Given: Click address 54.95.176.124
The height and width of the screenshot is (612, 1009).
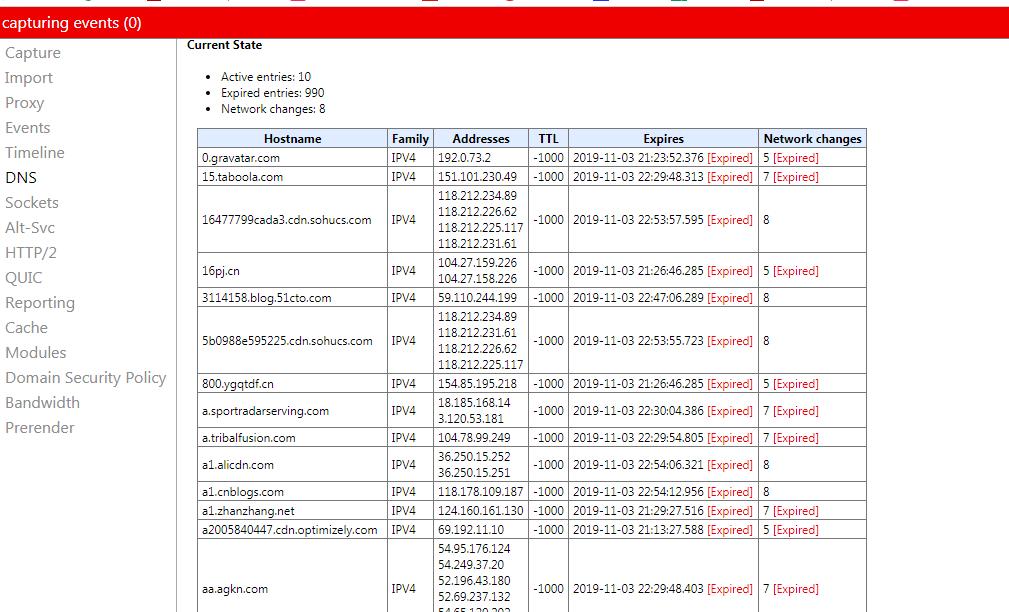Looking at the screenshot, I should 474,549.
